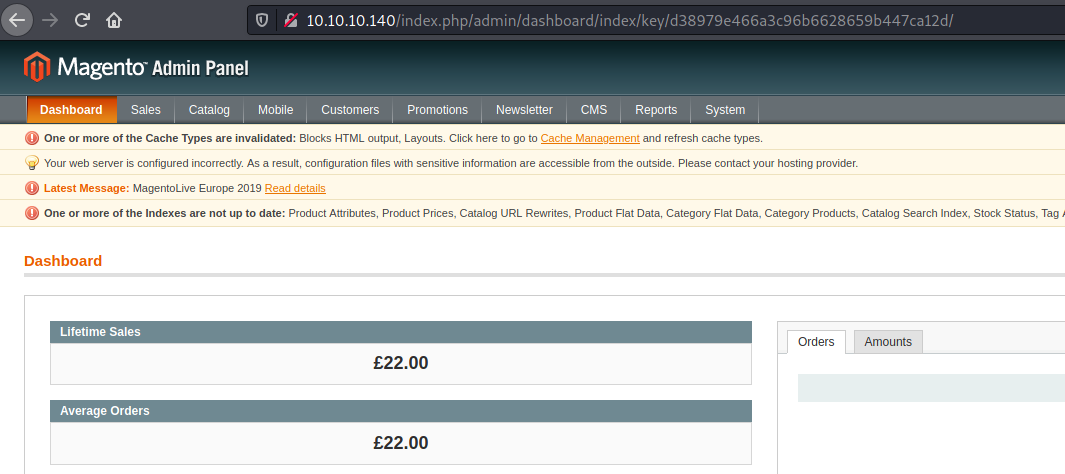Go to browser home page icon
The width and height of the screenshot is (1065, 474).
pos(114,19)
